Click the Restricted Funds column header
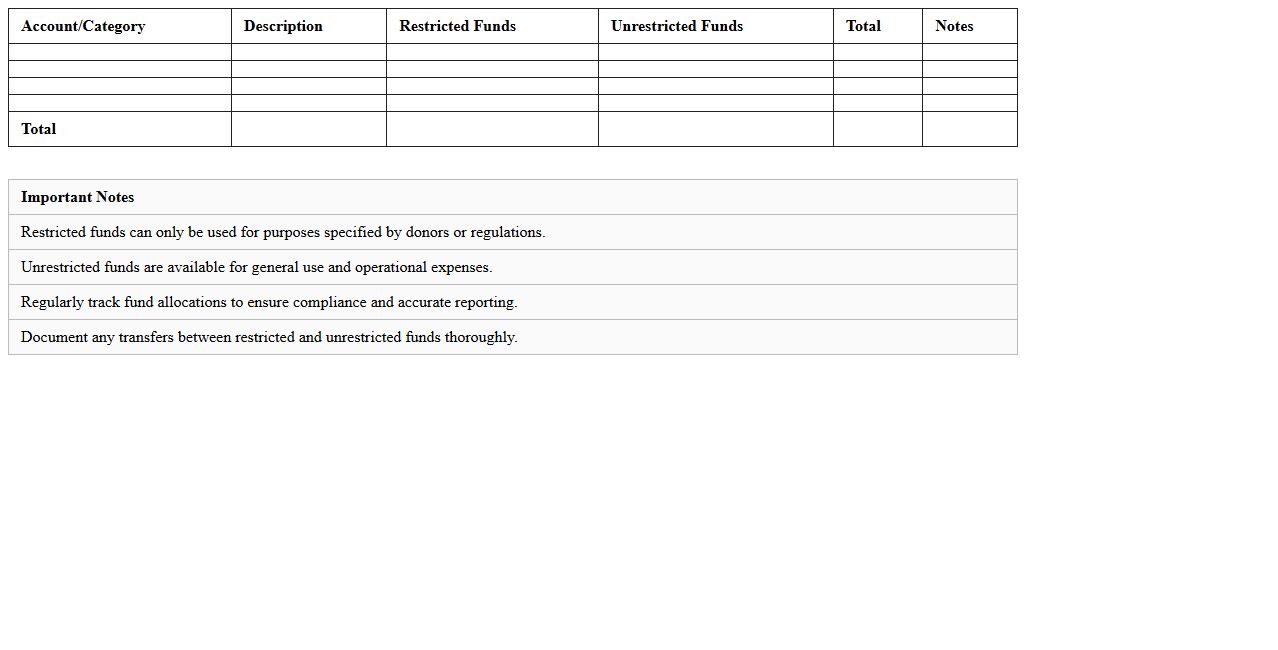1278x650 pixels. tap(457, 26)
